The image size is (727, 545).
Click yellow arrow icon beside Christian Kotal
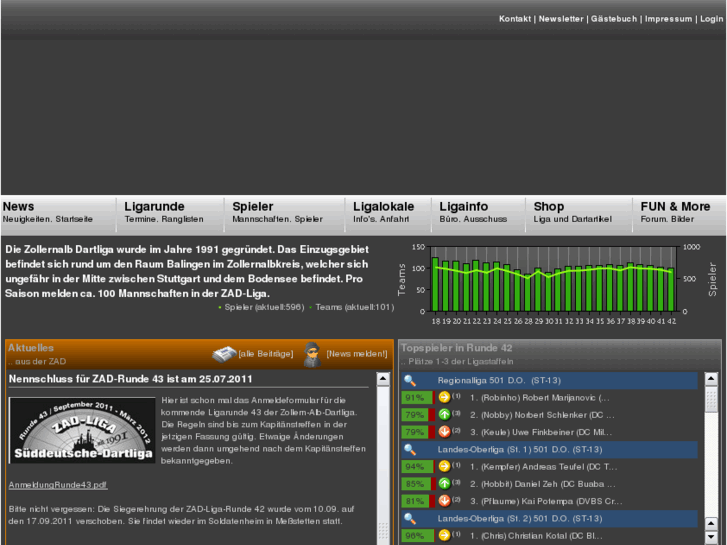tap(444, 535)
